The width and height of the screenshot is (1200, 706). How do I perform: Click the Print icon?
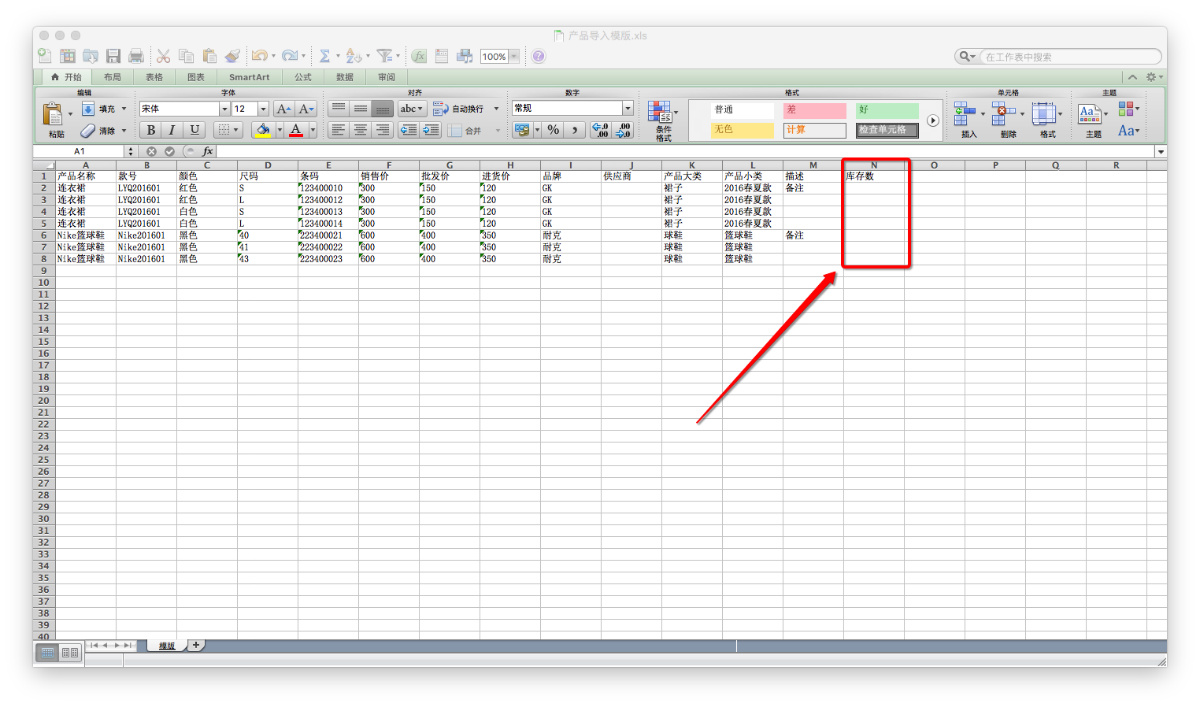[x=136, y=57]
